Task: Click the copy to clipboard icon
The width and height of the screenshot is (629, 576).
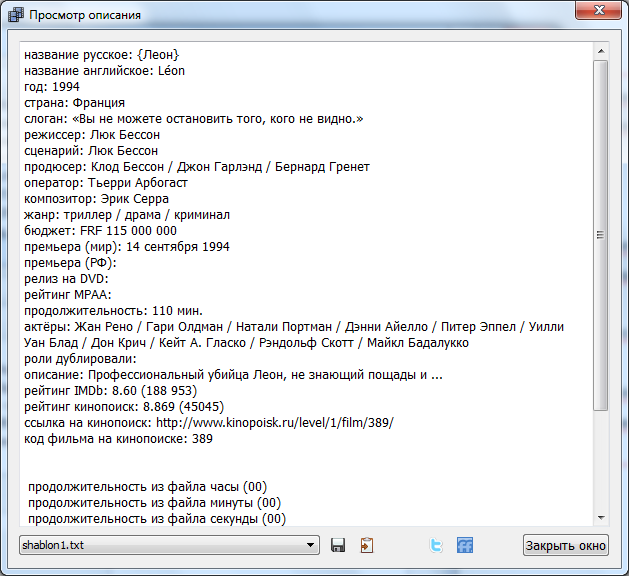Action: [x=367, y=545]
